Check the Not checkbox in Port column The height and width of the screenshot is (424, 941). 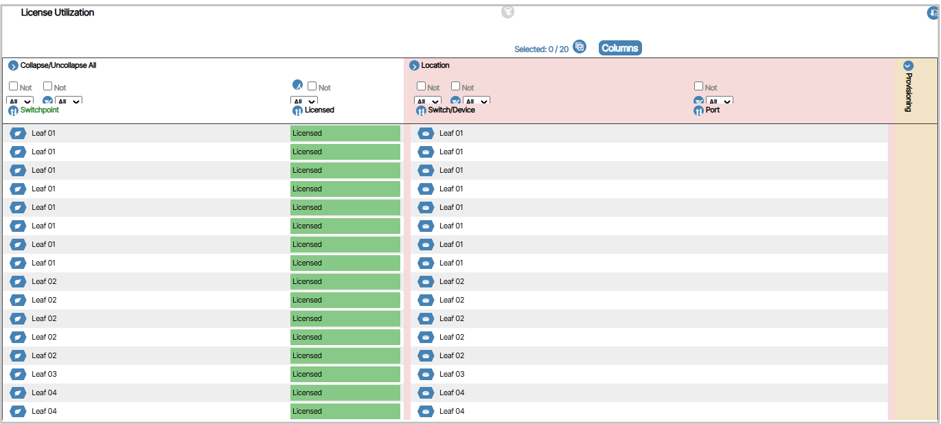click(x=699, y=87)
